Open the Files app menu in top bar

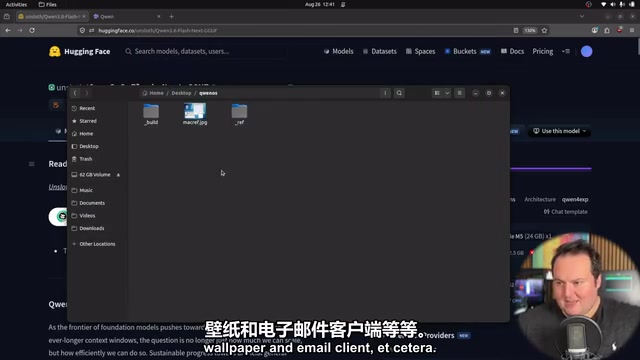[47, 4]
